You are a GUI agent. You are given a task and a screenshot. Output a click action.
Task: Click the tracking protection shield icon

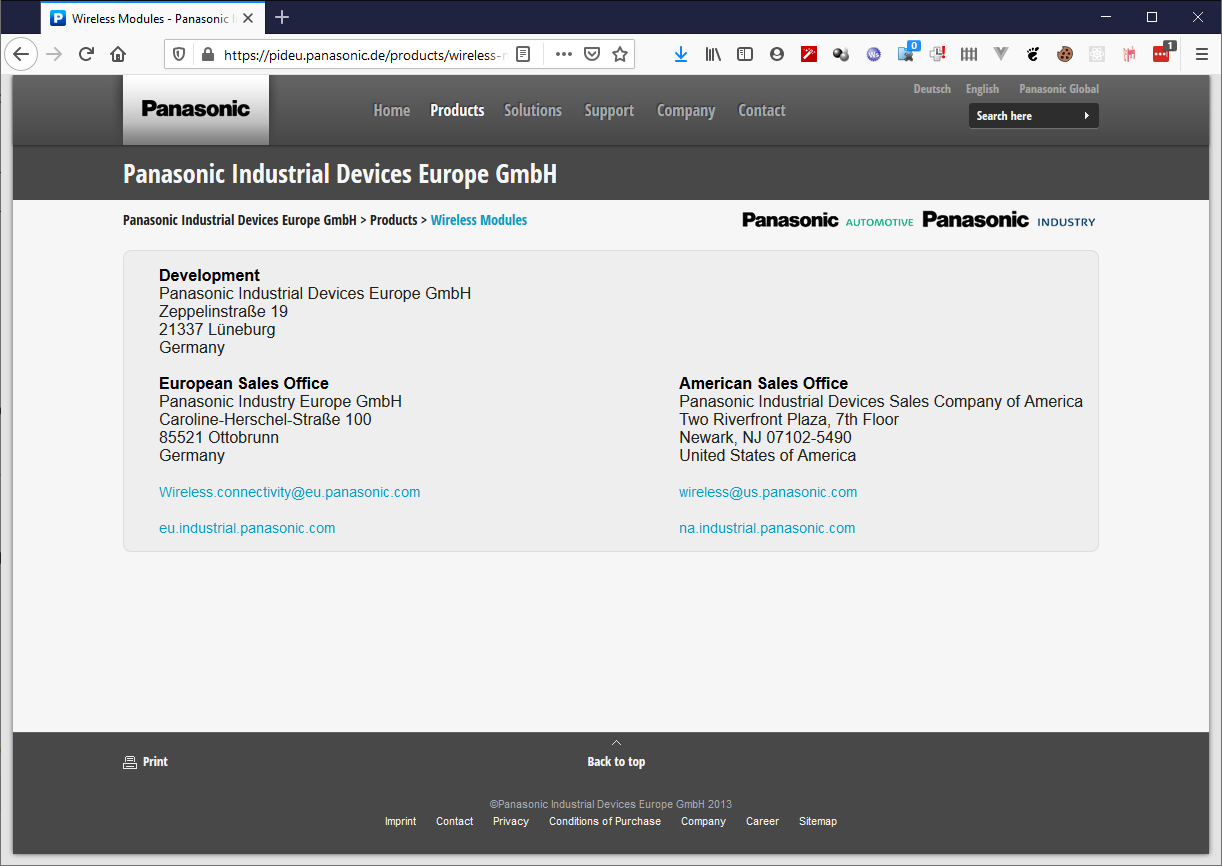coord(180,54)
